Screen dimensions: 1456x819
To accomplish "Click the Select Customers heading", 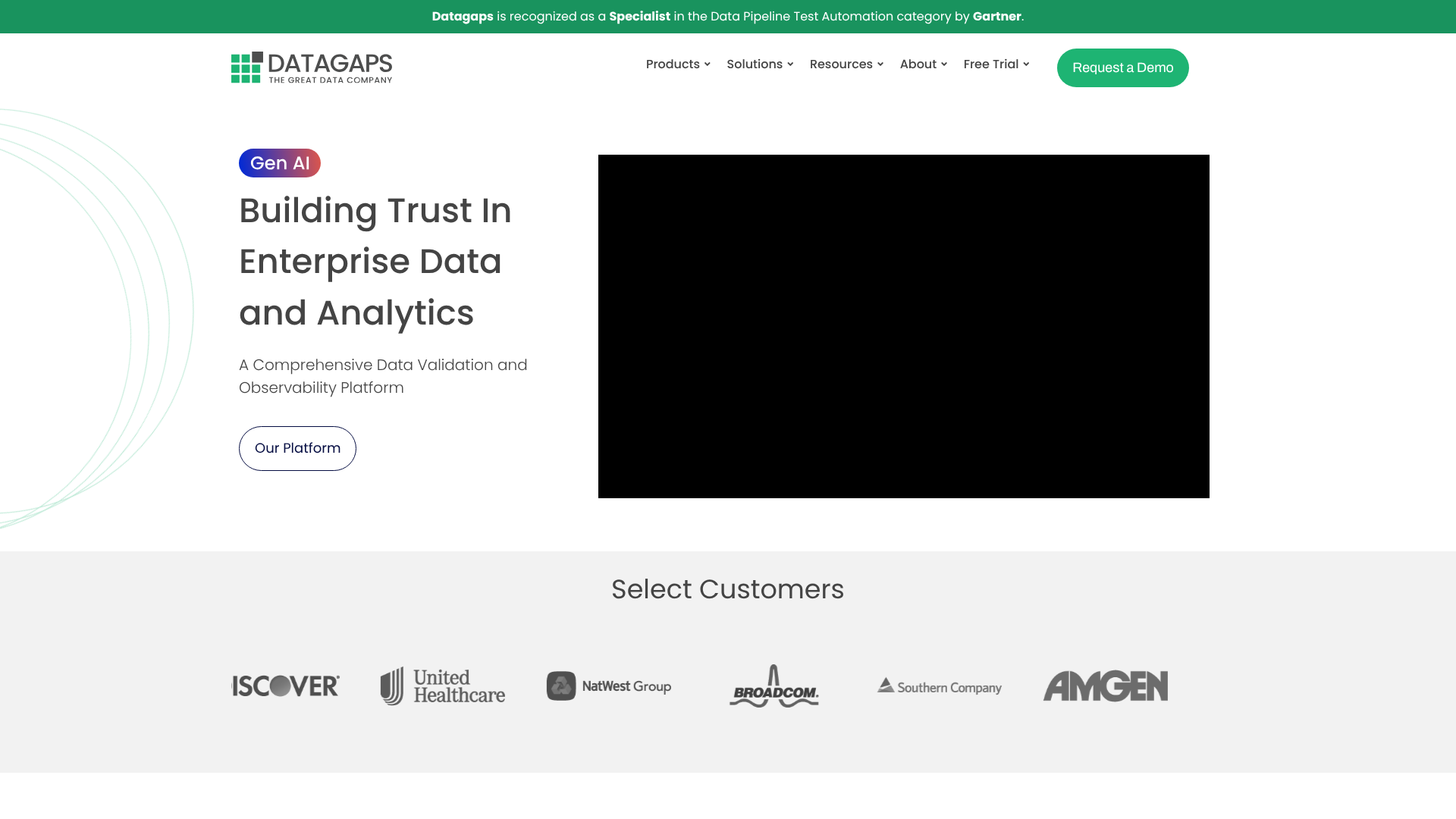I will click(x=728, y=589).
